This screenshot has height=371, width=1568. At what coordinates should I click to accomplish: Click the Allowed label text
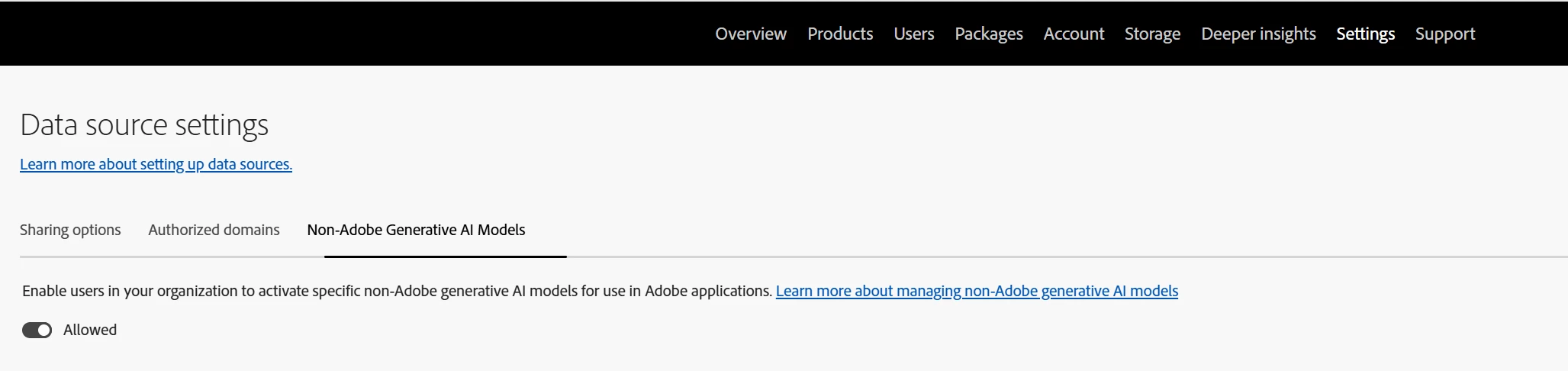tap(90, 330)
